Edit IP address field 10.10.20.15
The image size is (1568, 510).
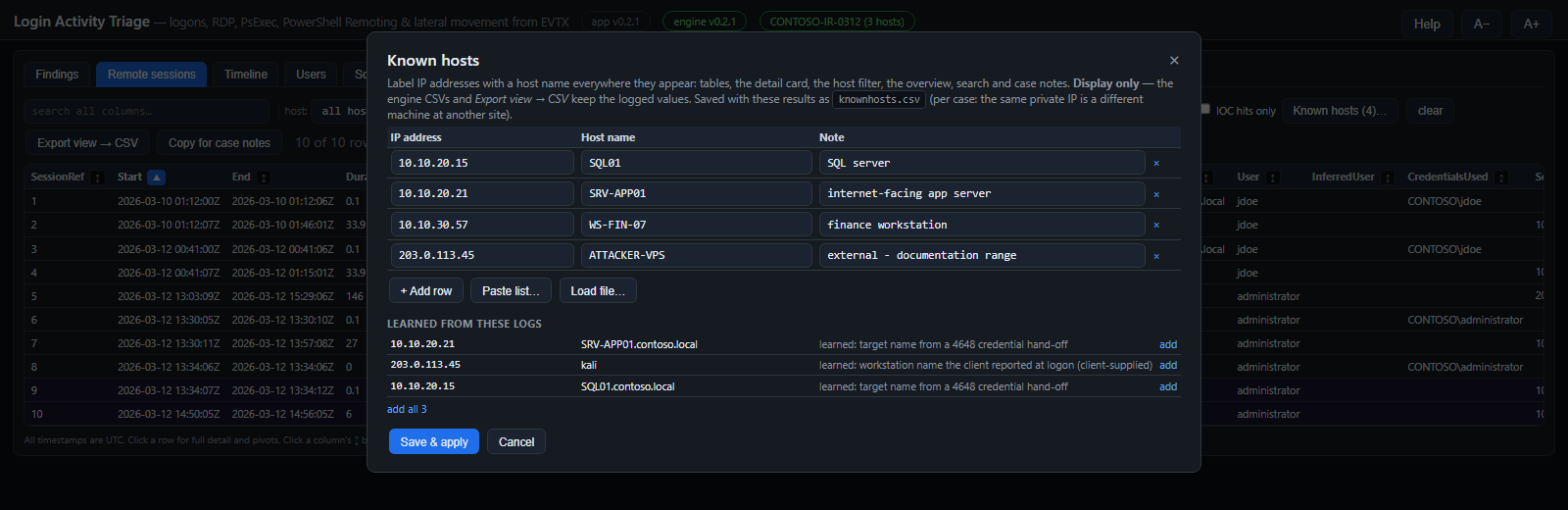[x=482, y=164]
